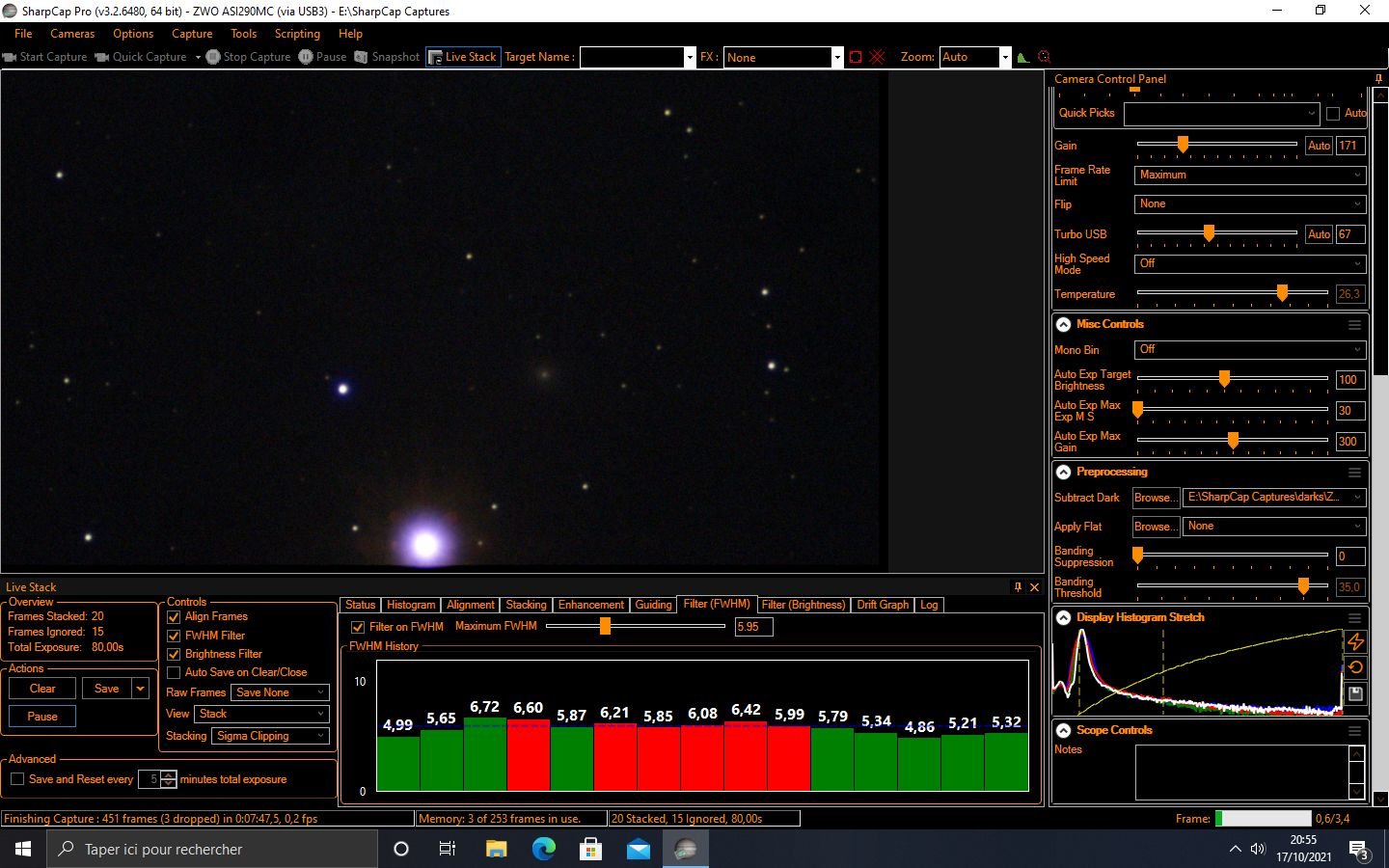The image size is (1389, 868).
Task: Pin the Live Stack panel
Action: (1018, 586)
